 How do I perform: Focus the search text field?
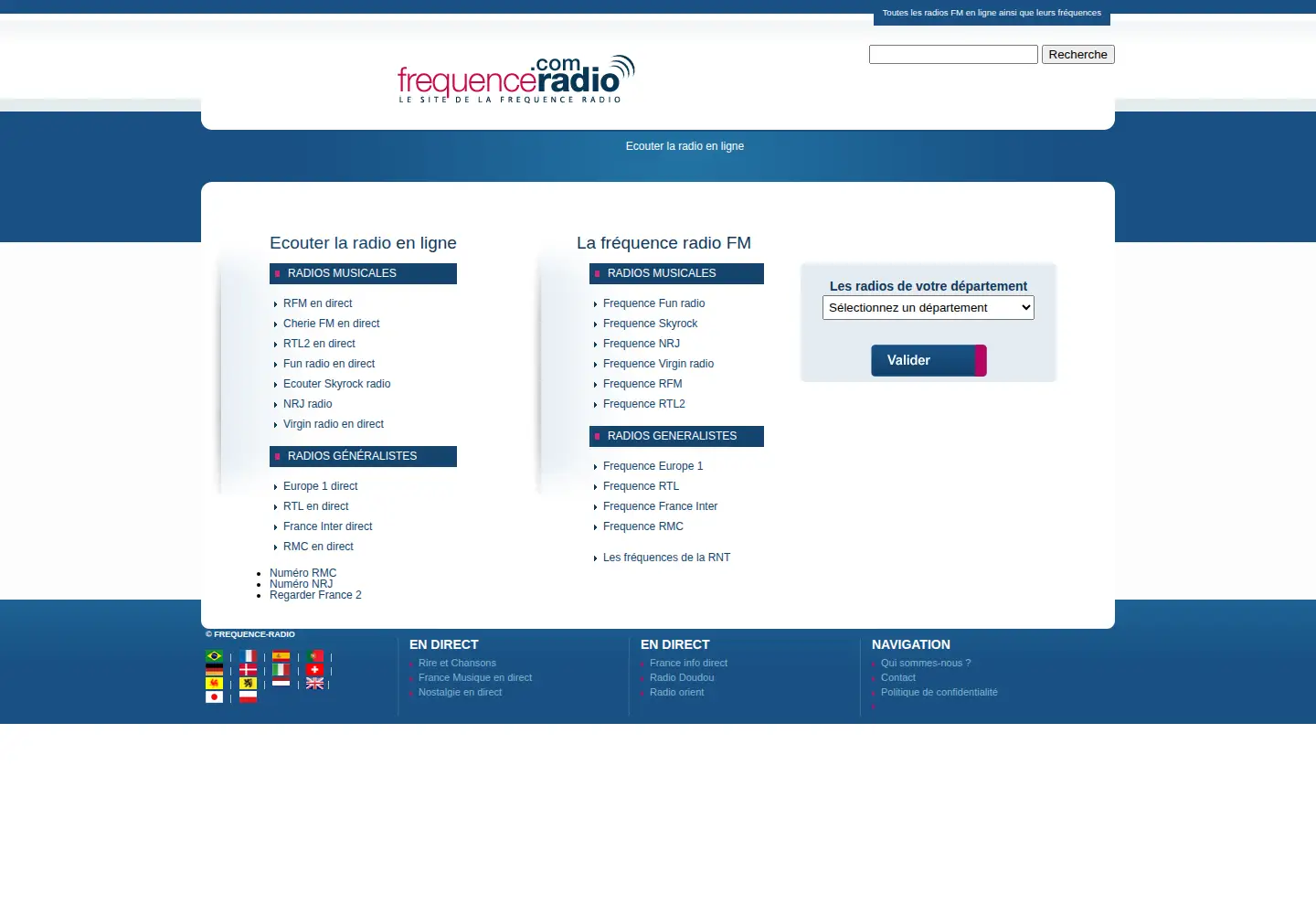click(x=953, y=55)
